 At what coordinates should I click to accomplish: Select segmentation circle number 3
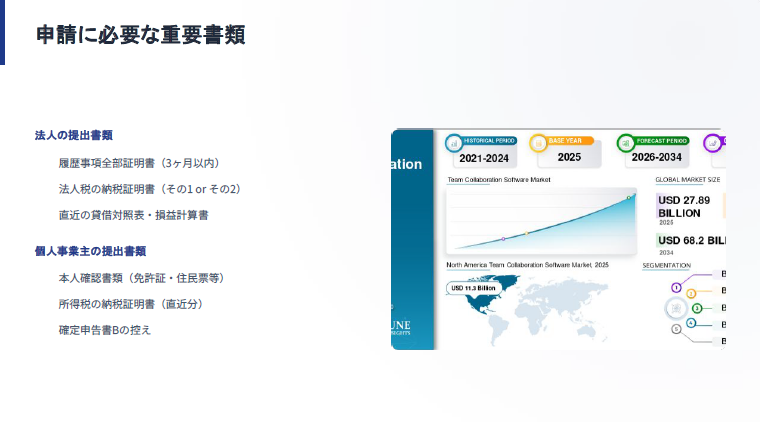coord(697,308)
